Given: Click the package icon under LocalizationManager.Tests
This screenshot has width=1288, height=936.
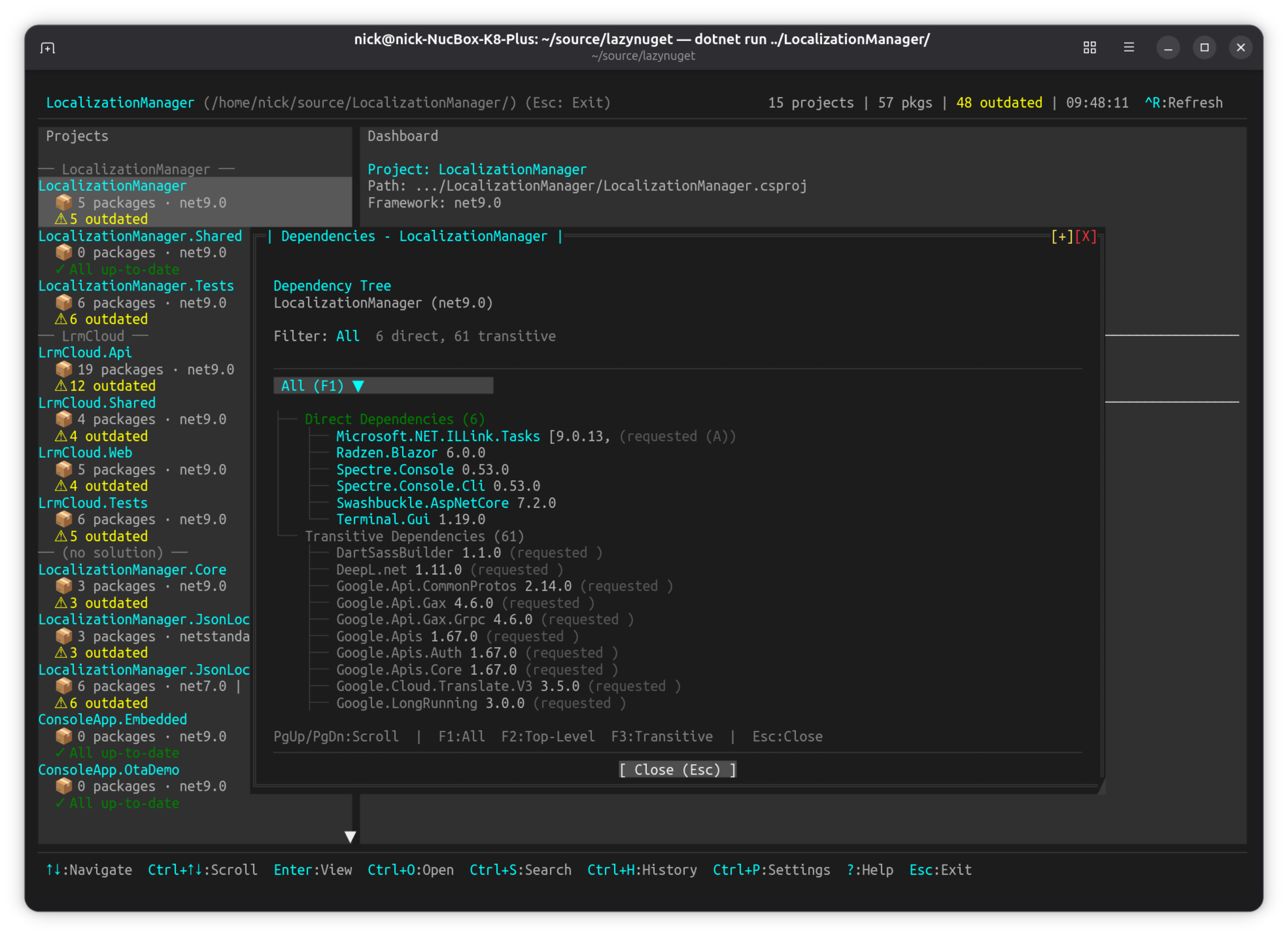Looking at the screenshot, I should click(x=64, y=303).
